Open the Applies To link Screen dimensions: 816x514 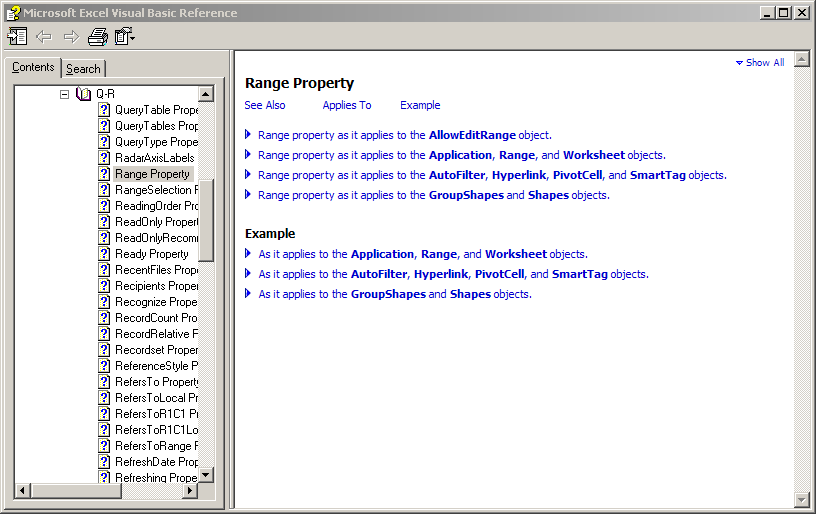[347, 105]
